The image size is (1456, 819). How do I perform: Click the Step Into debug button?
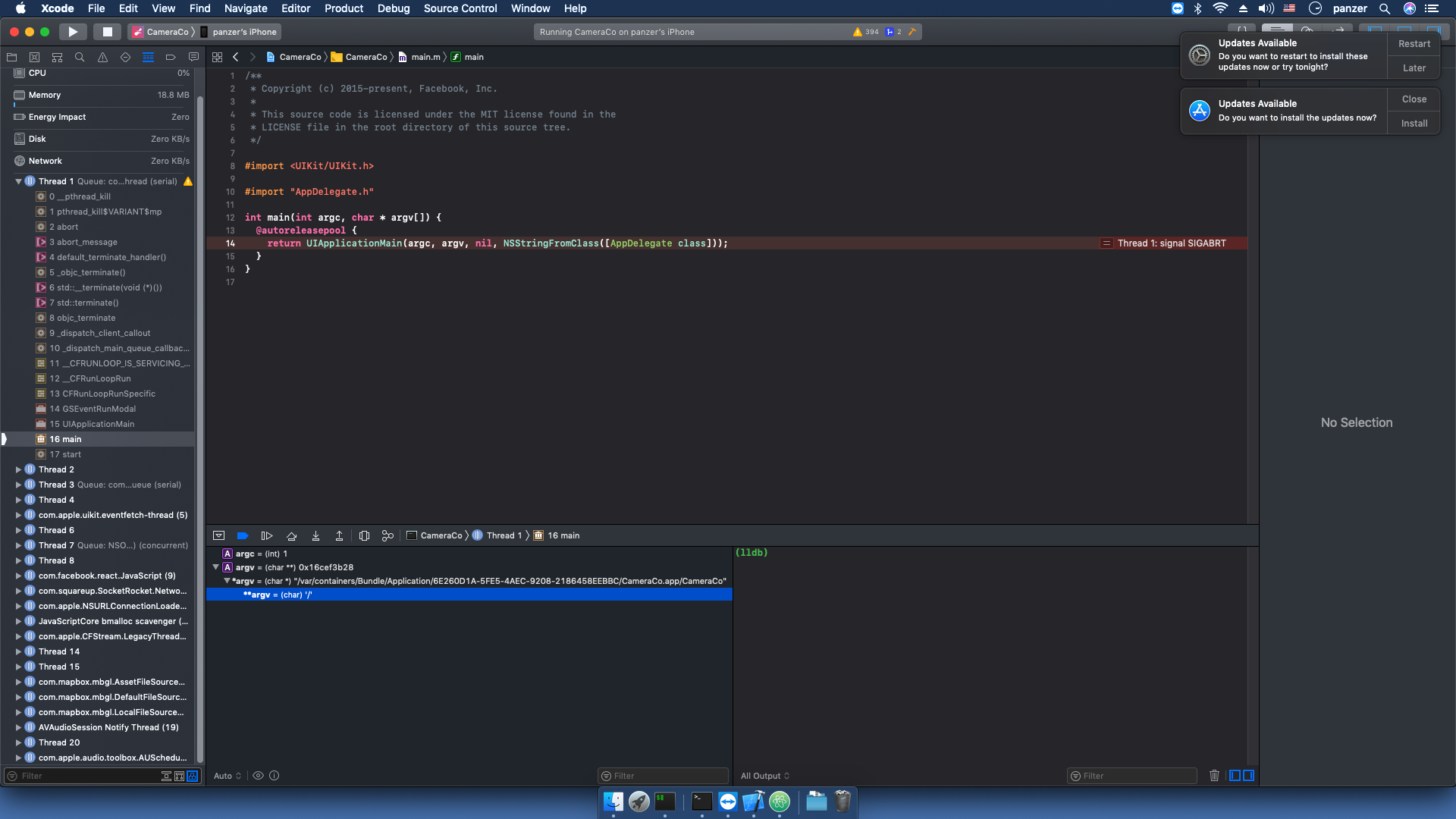click(315, 535)
